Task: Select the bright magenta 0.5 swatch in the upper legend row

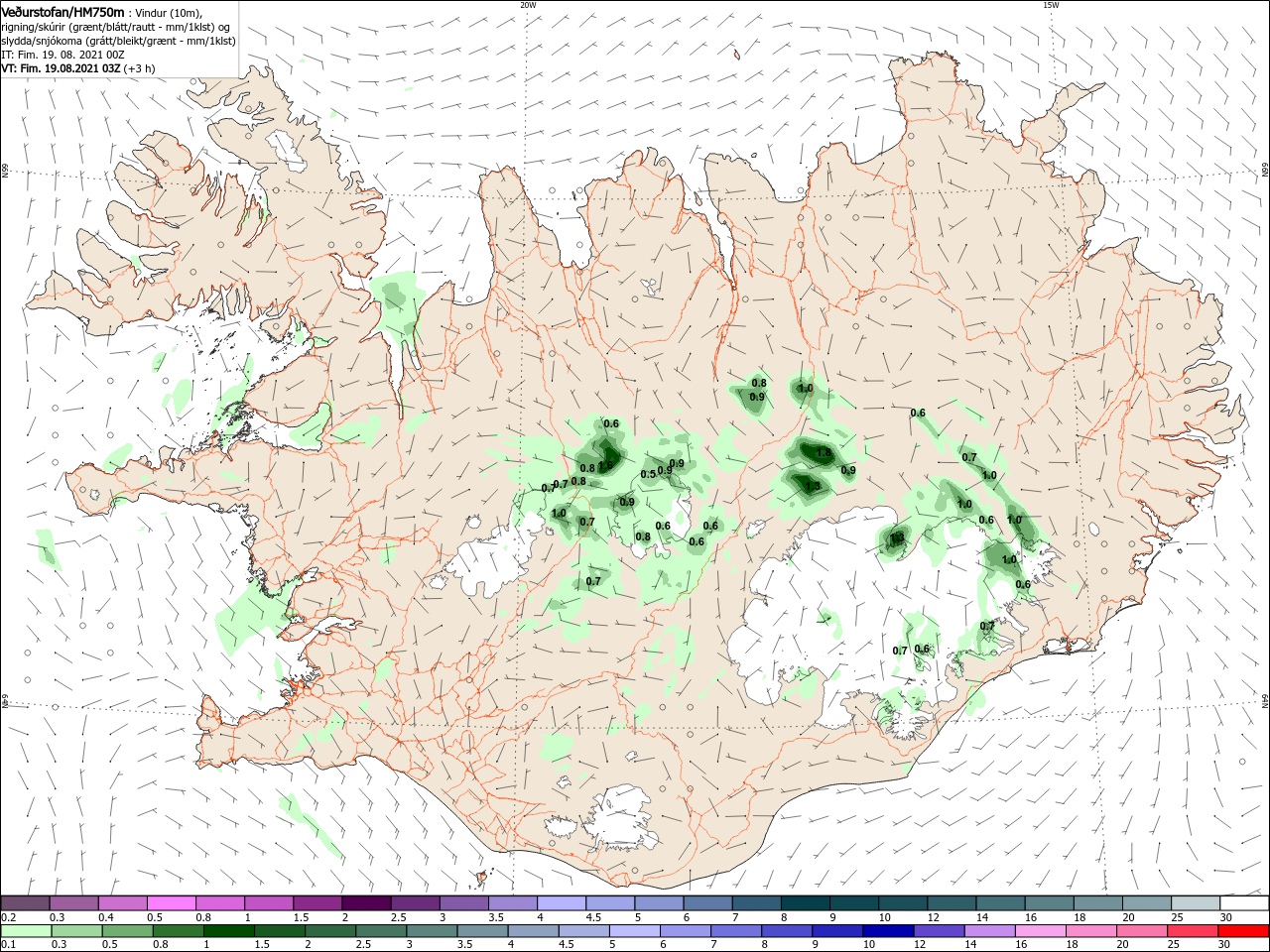Action: coord(171,902)
